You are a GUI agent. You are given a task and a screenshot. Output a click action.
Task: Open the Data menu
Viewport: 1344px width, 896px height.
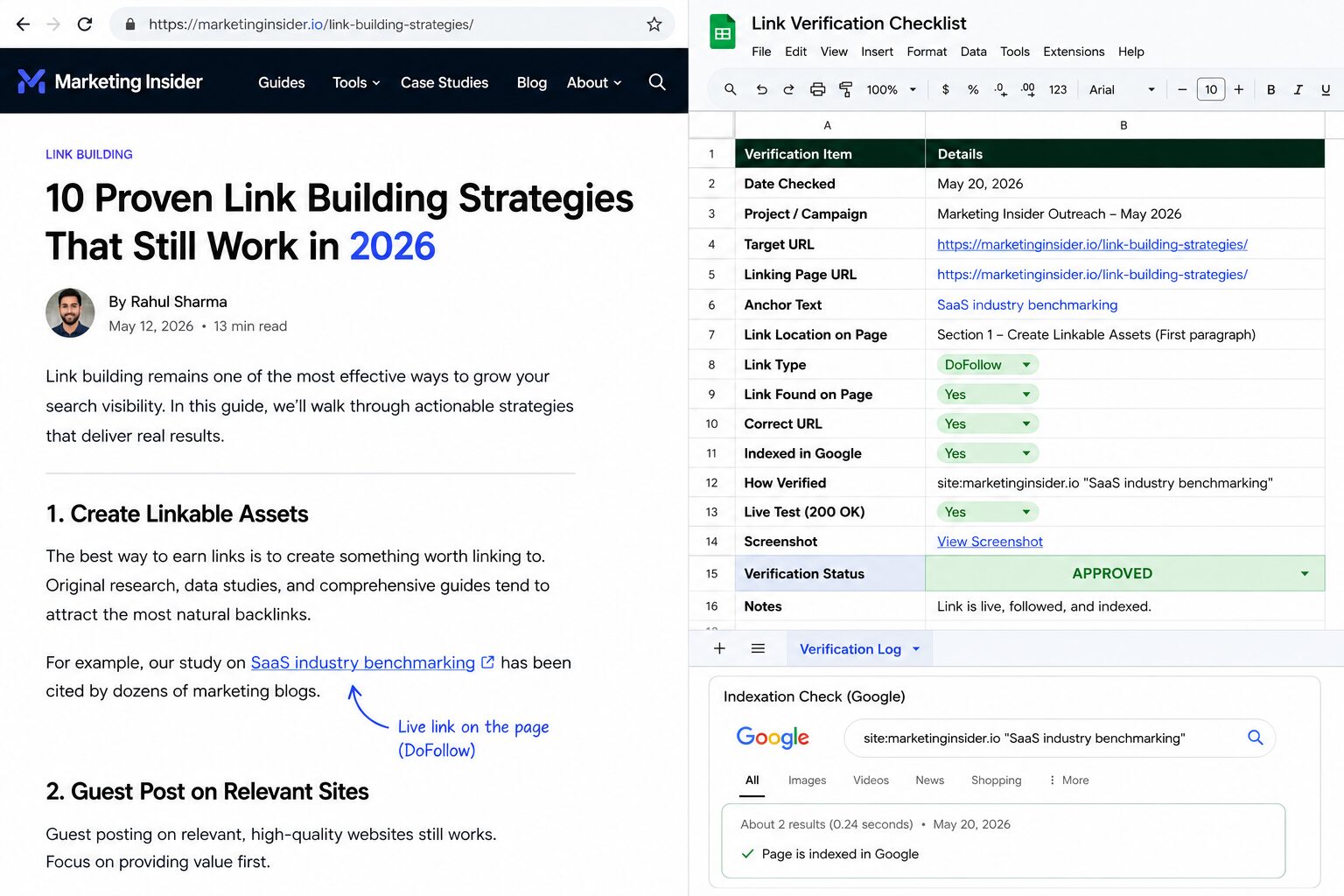click(x=973, y=52)
